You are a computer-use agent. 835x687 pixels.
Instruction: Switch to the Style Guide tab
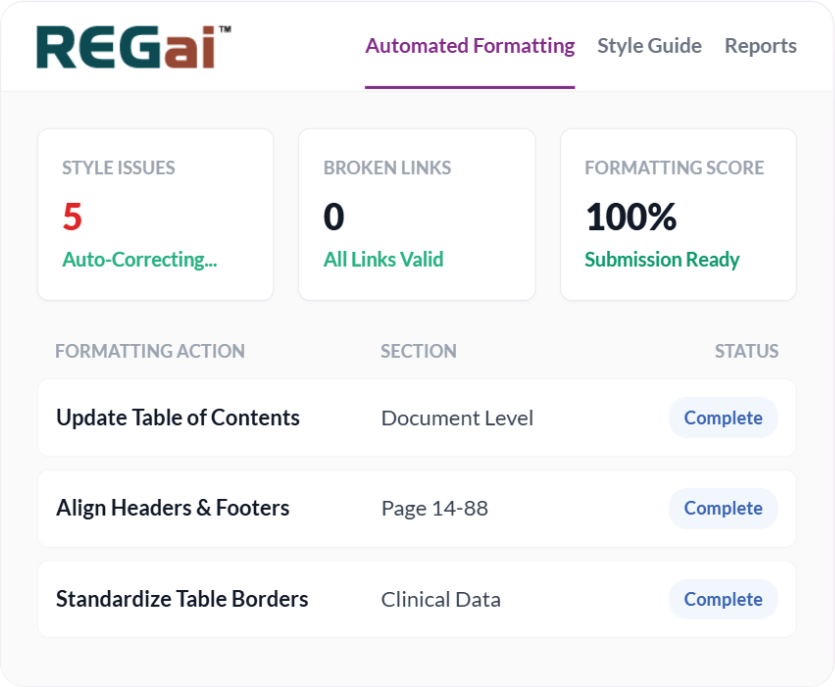pyautogui.click(x=649, y=45)
